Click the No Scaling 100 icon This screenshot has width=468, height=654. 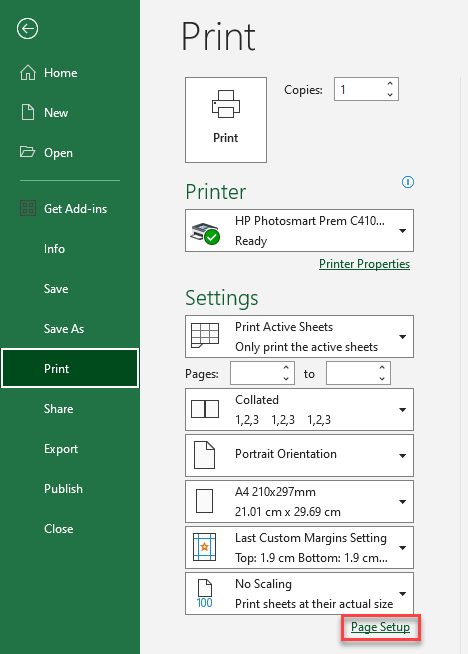click(x=204, y=594)
